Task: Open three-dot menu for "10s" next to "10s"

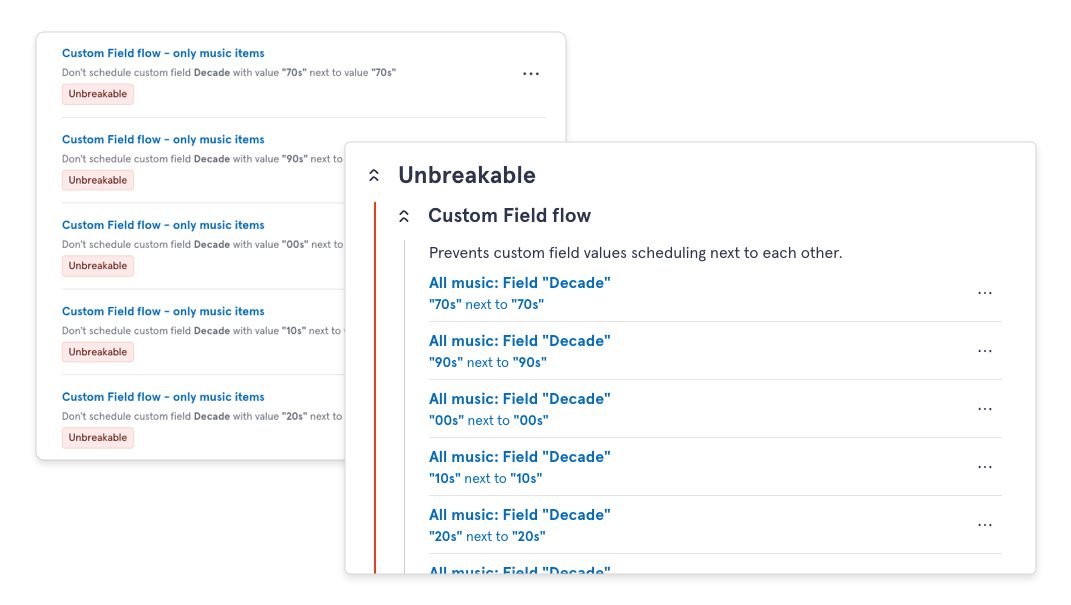Action: [x=984, y=467]
